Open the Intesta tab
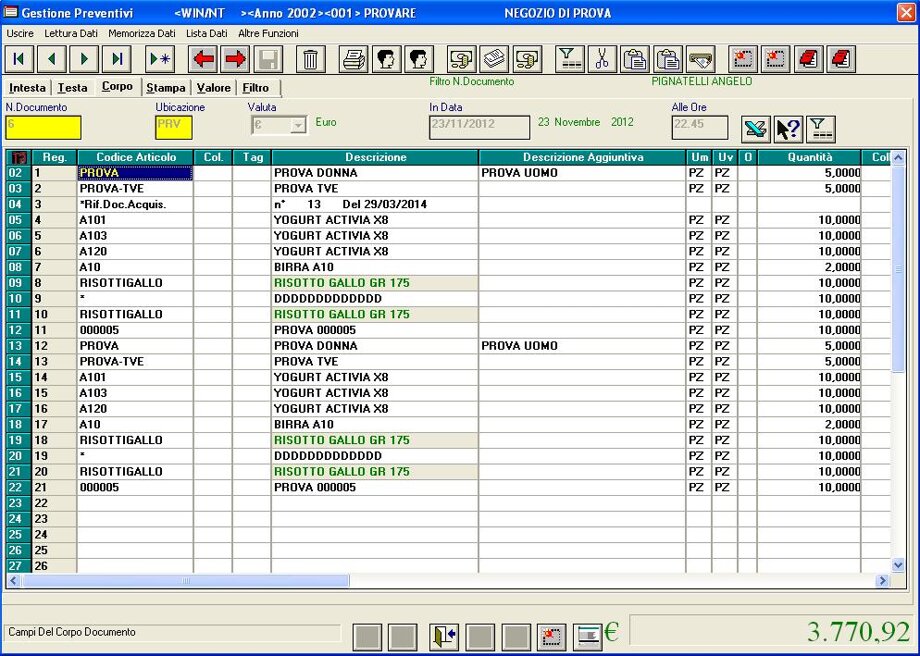 (x=27, y=88)
